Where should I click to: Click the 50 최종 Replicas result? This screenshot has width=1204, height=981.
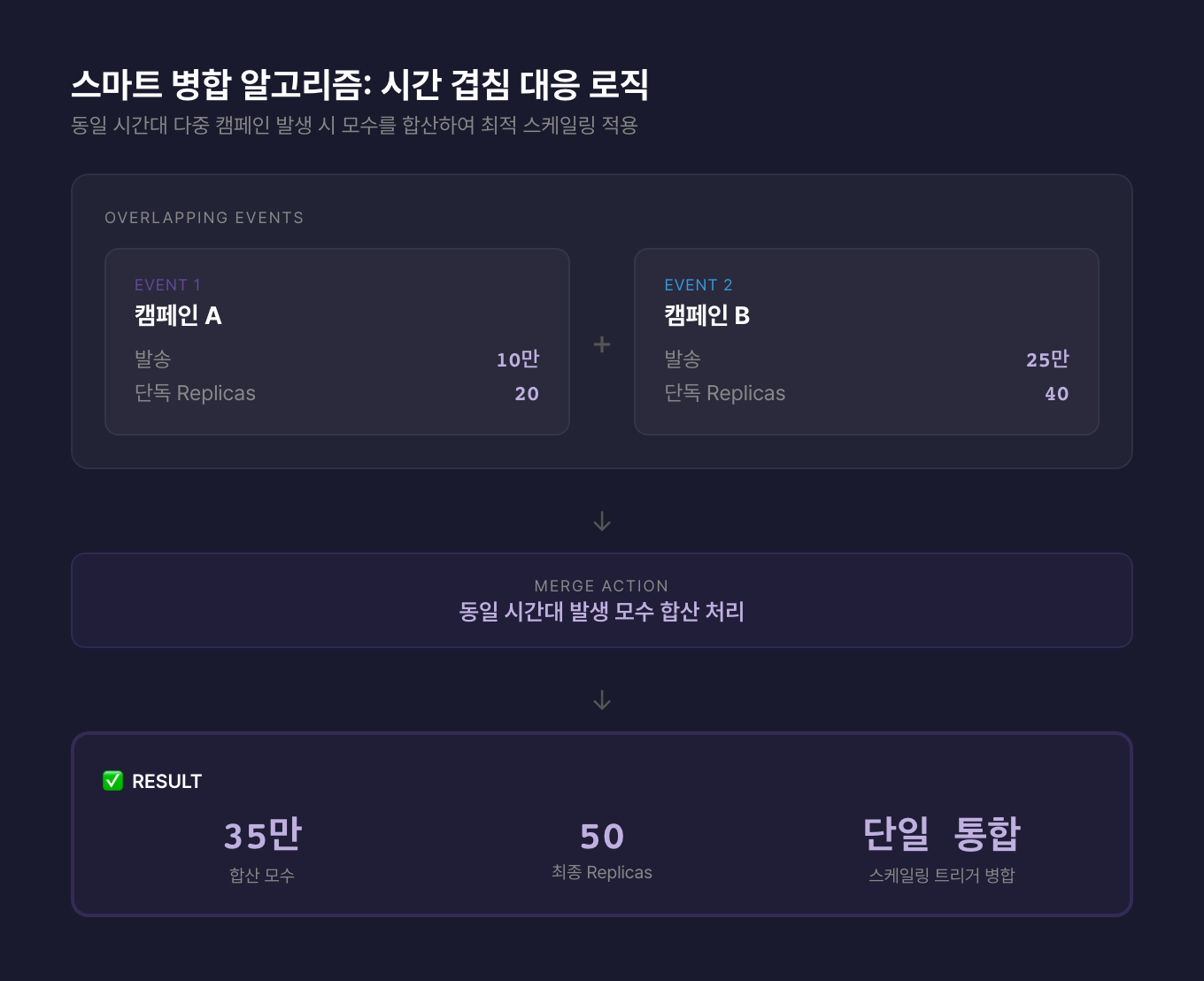(602, 837)
